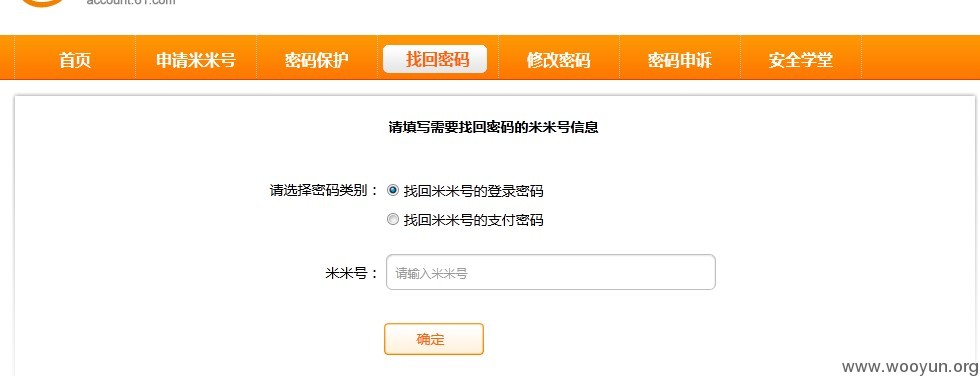Switch to the 密码保护 tab
Image resolution: width=980 pixels, height=376 pixels.
317,60
